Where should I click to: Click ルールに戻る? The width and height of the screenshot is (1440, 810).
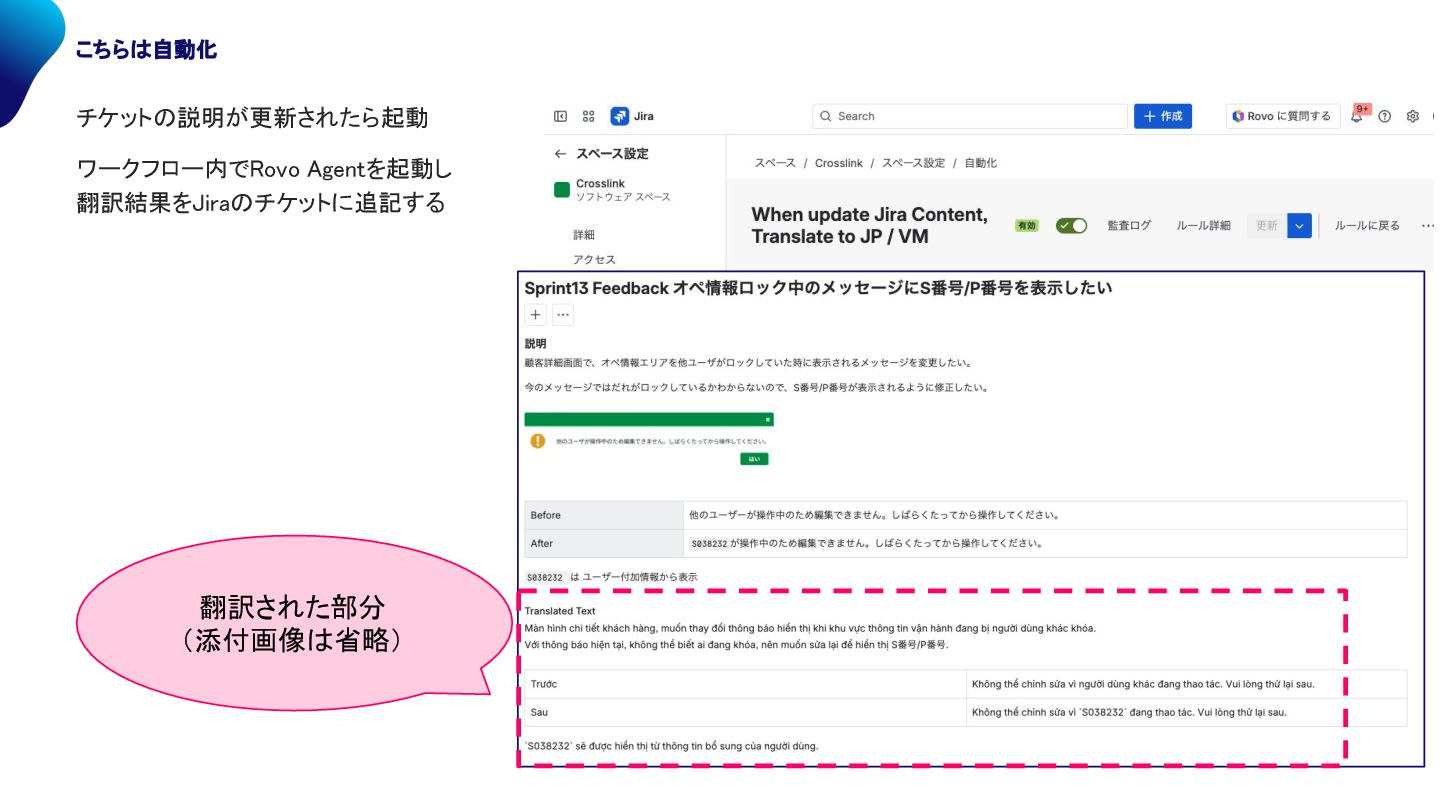click(x=1367, y=226)
